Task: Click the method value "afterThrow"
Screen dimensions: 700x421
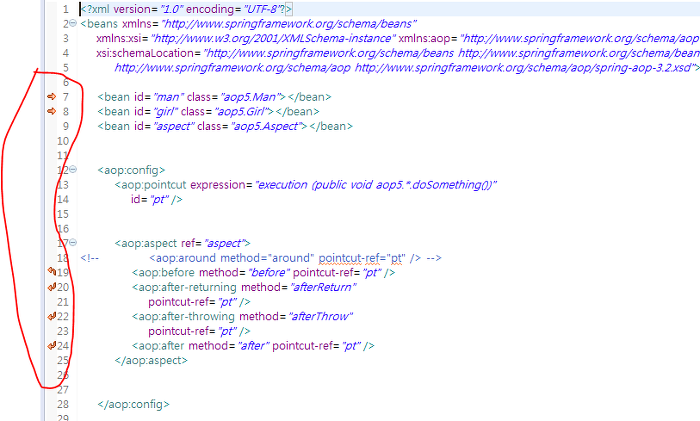Action: click(x=320, y=317)
